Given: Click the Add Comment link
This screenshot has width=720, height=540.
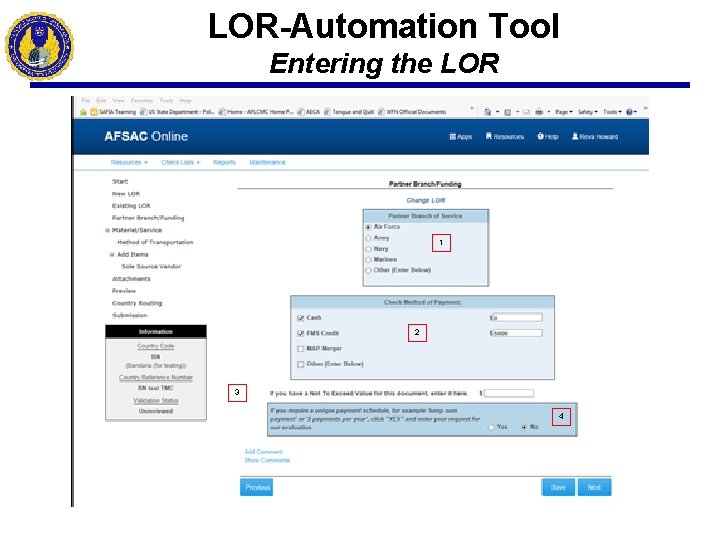Looking at the screenshot, I should click(263, 451).
